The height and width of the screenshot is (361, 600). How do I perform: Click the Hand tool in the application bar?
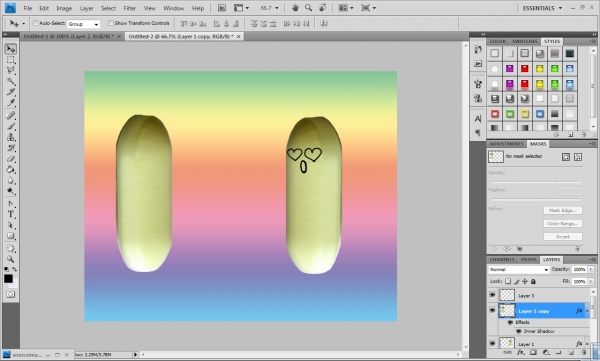click(x=295, y=8)
